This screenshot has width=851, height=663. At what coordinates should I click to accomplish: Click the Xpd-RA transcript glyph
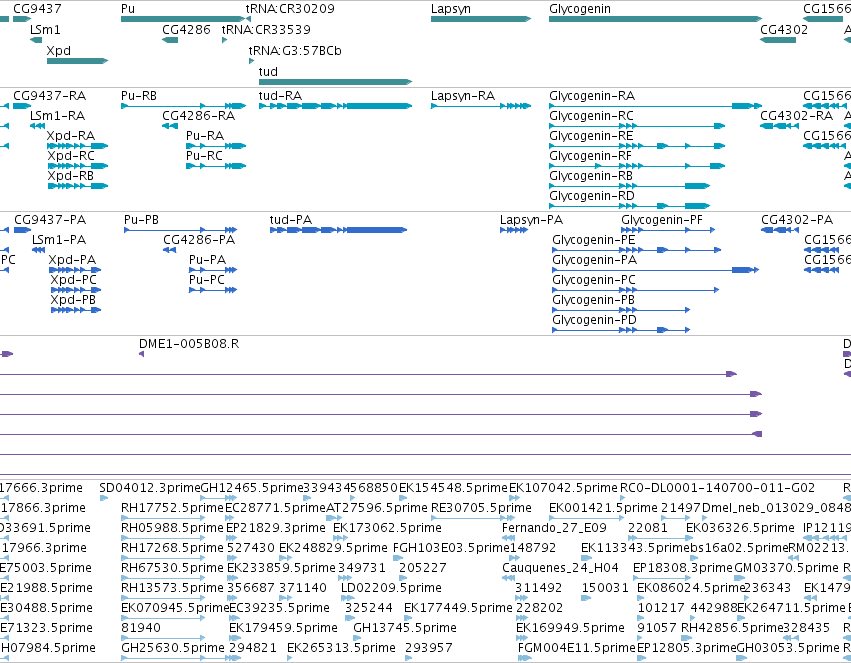(78, 146)
